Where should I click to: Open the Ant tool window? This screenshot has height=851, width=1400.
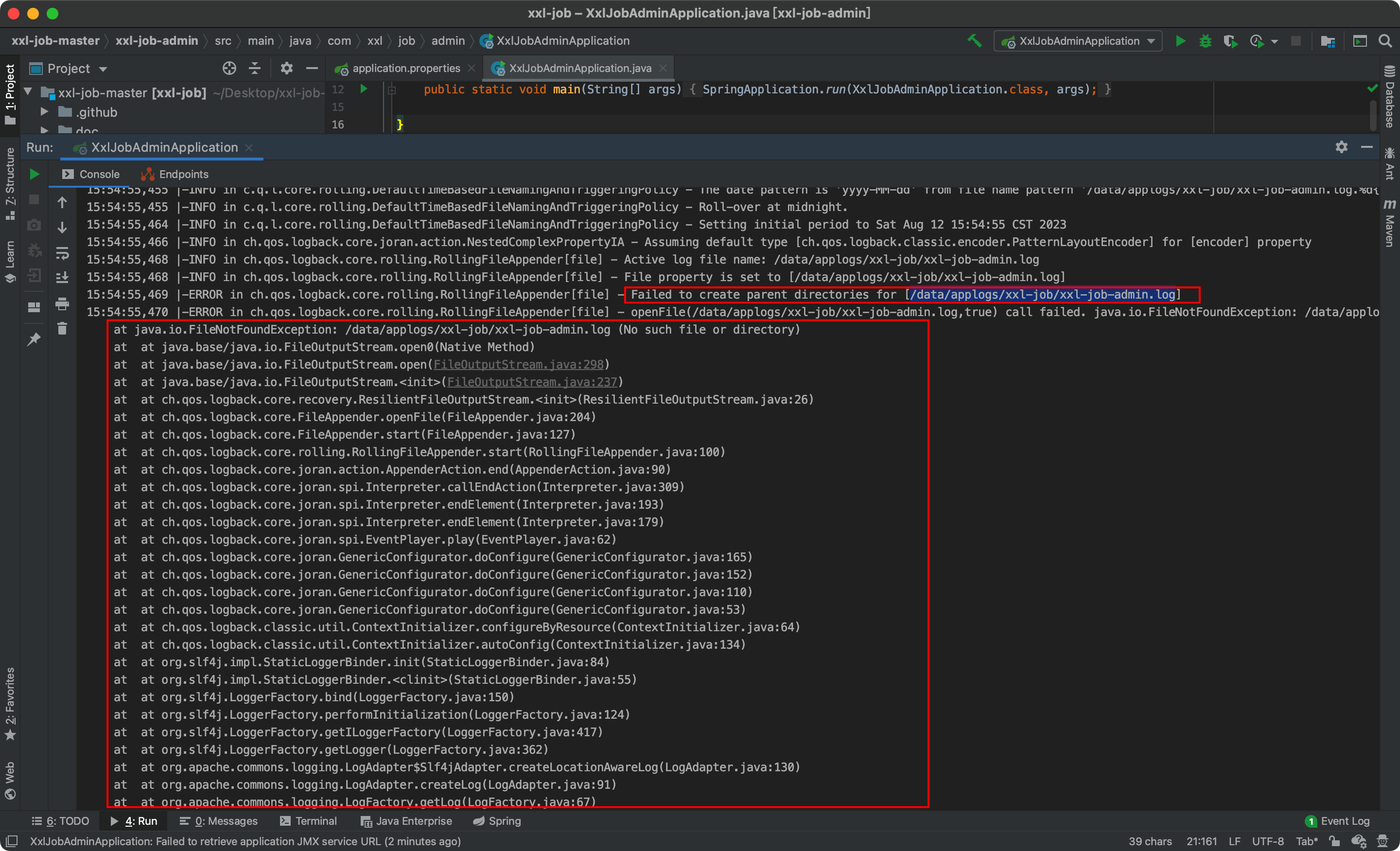click(1389, 164)
